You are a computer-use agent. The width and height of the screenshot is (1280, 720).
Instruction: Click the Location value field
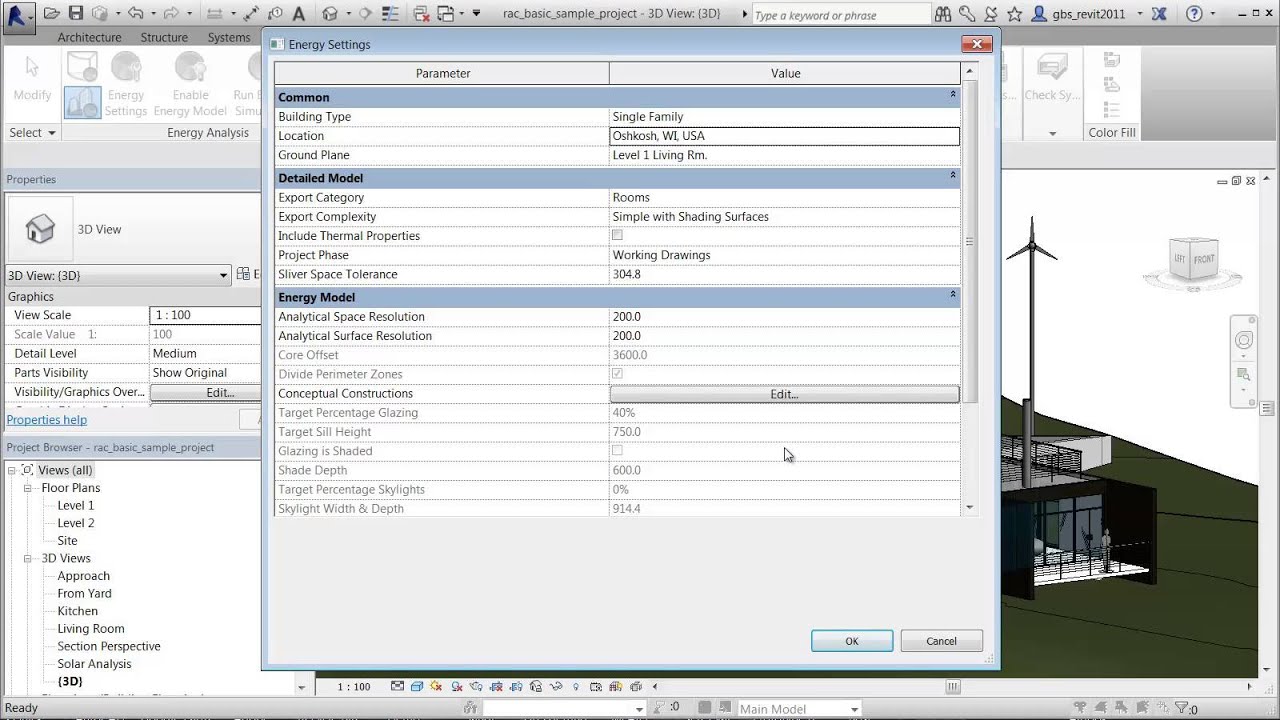pyautogui.click(x=784, y=135)
